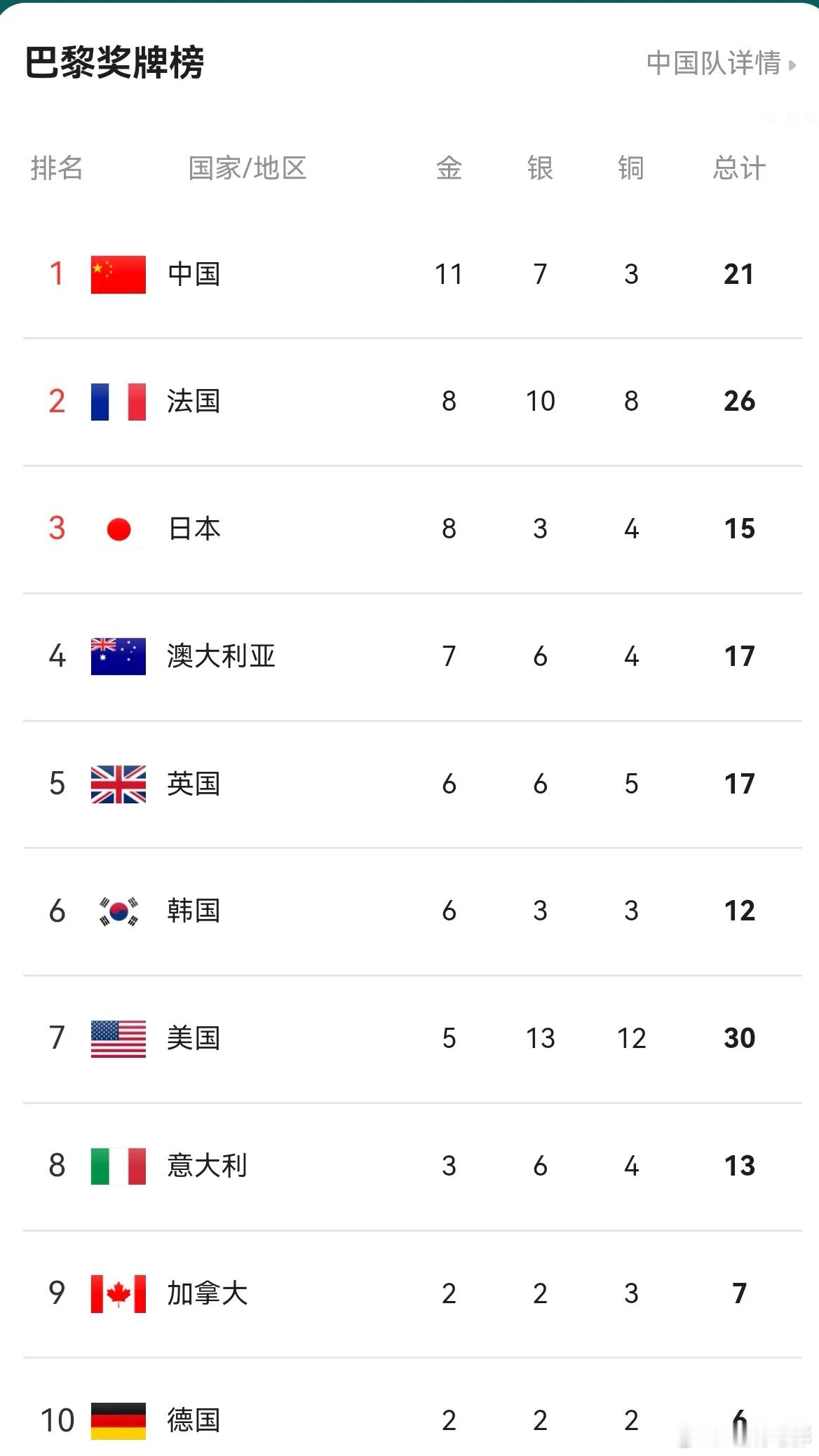Tap United States total of 30

point(739,1038)
